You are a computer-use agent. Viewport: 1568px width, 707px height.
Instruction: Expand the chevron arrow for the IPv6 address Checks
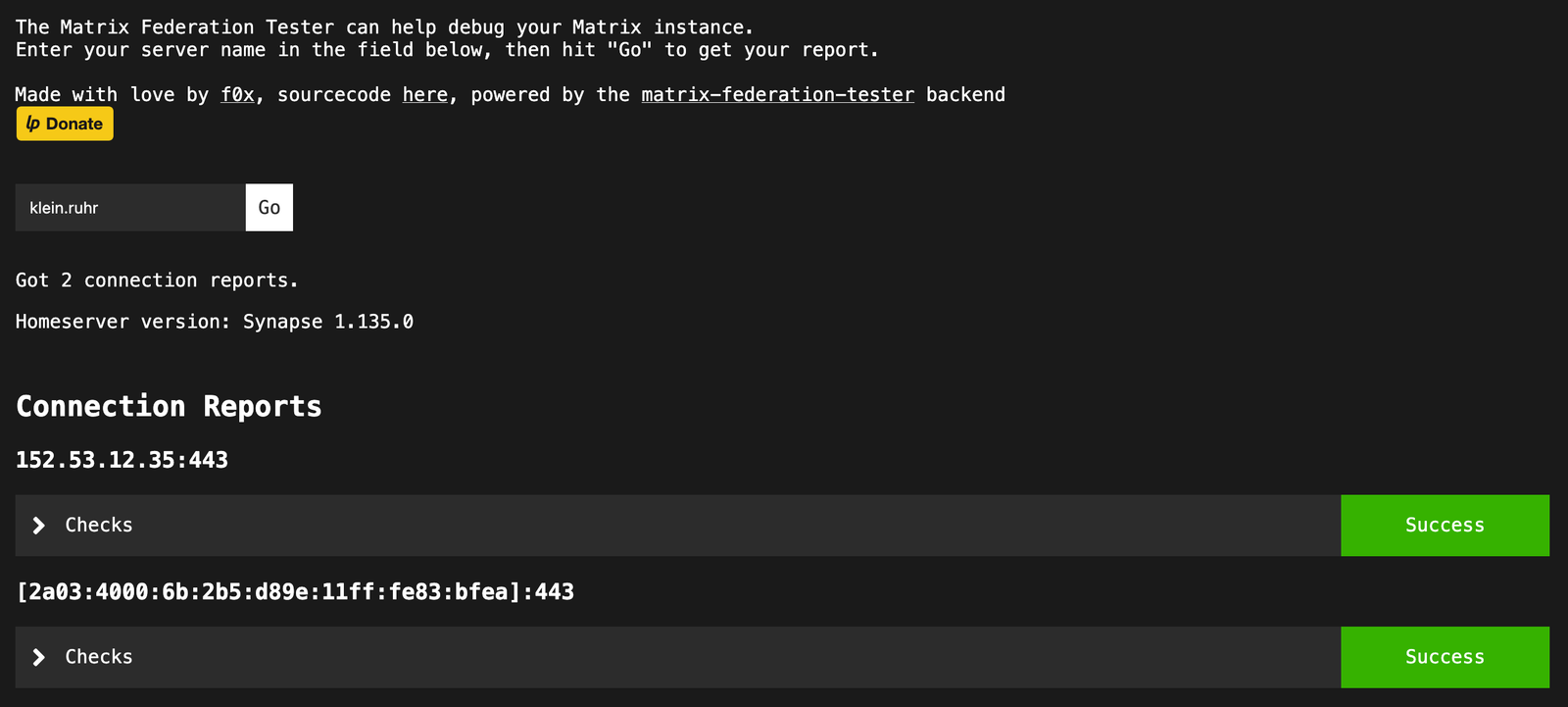[x=38, y=657]
